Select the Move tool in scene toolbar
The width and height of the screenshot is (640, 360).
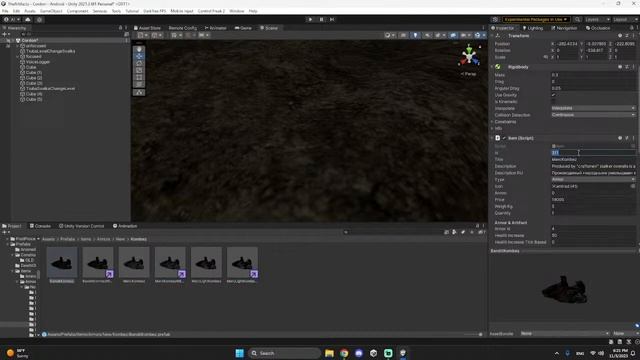(x=139, y=56)
